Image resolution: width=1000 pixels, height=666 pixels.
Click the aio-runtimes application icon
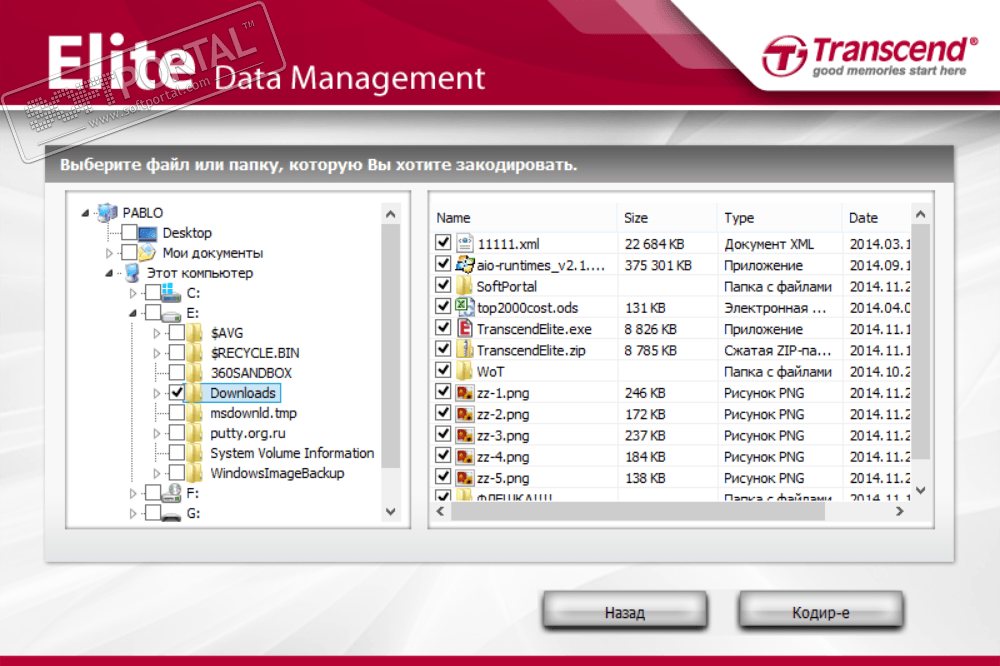click(x=465, y=264)
